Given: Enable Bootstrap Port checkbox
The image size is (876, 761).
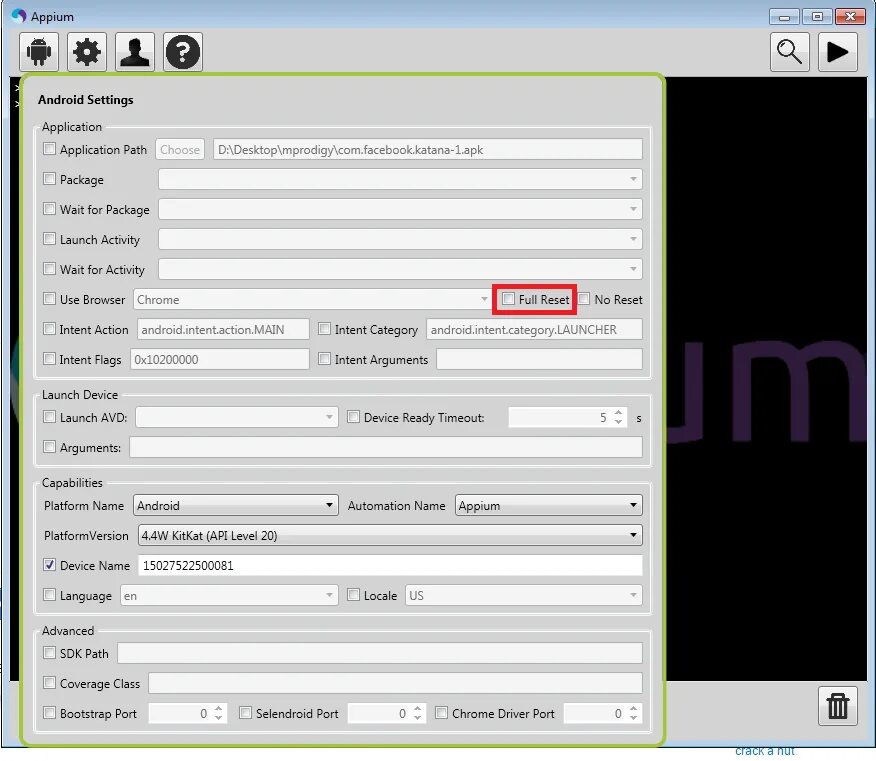Looking at the screenshot, I should [x=50, y=713].
